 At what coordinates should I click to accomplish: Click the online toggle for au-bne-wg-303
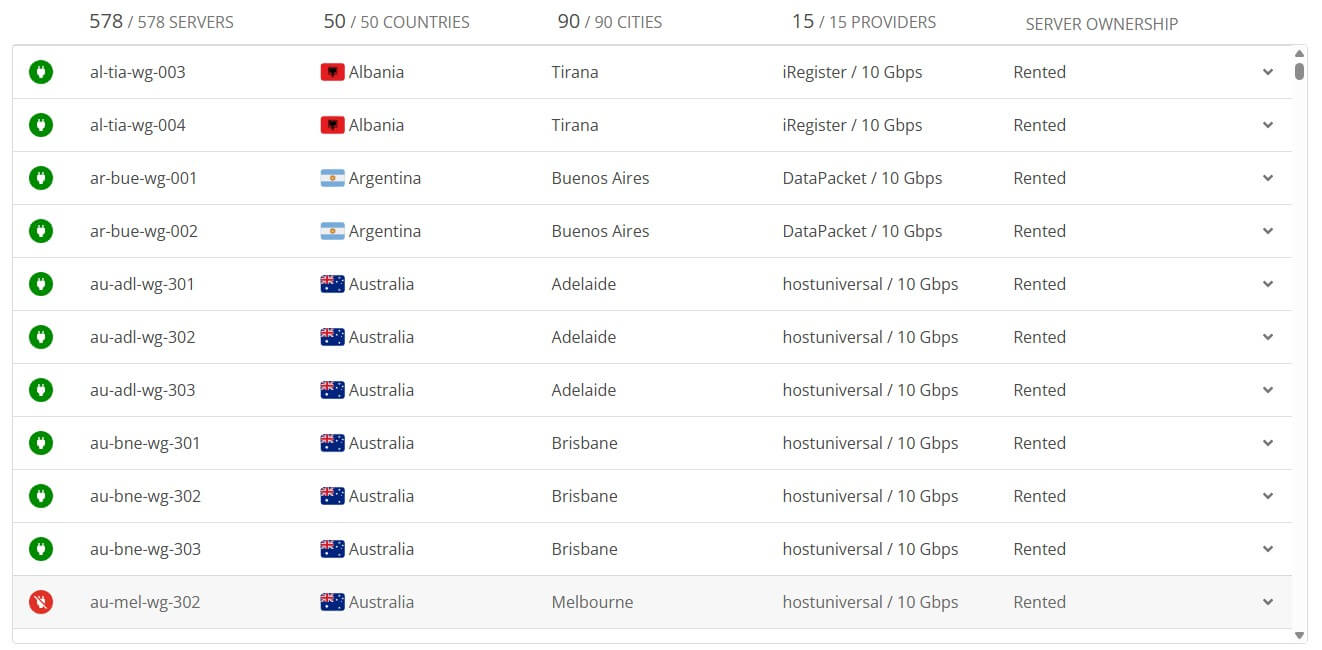(x=40, y=548)
